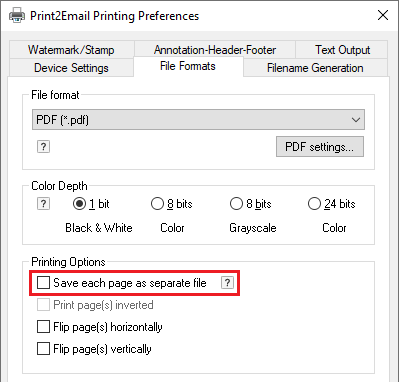Open the PDF (*.pdf) format combo box
Viewport: 399px width, 382px height.
[198, 120]
